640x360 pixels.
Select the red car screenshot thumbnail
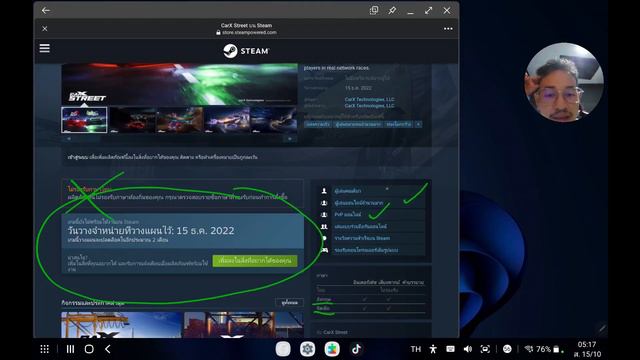(x=84, y=120)
